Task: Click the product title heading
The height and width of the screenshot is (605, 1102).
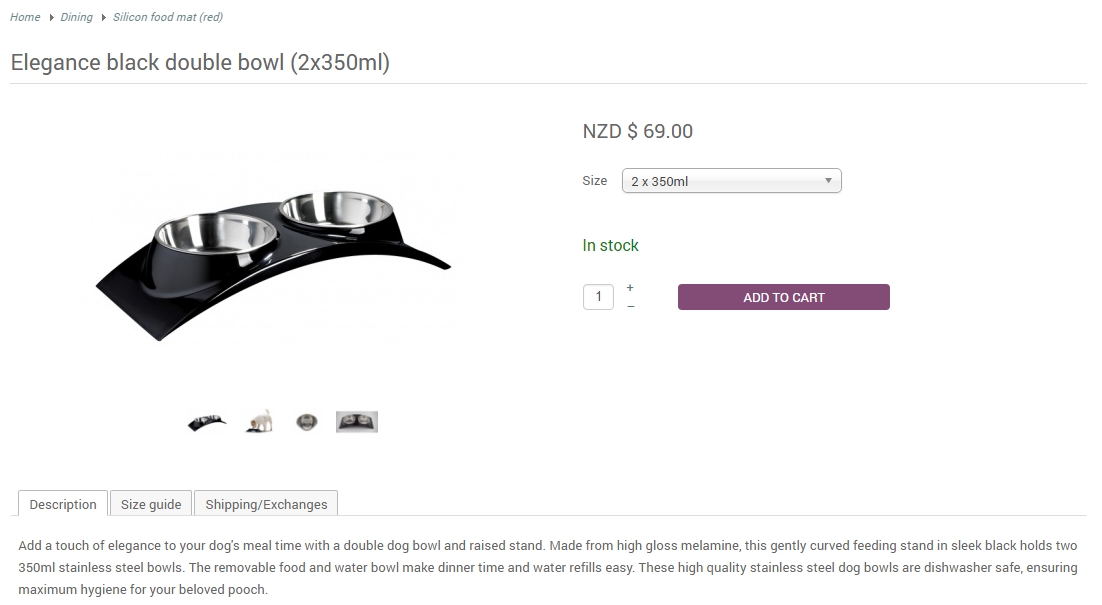Action: [200, 63]
